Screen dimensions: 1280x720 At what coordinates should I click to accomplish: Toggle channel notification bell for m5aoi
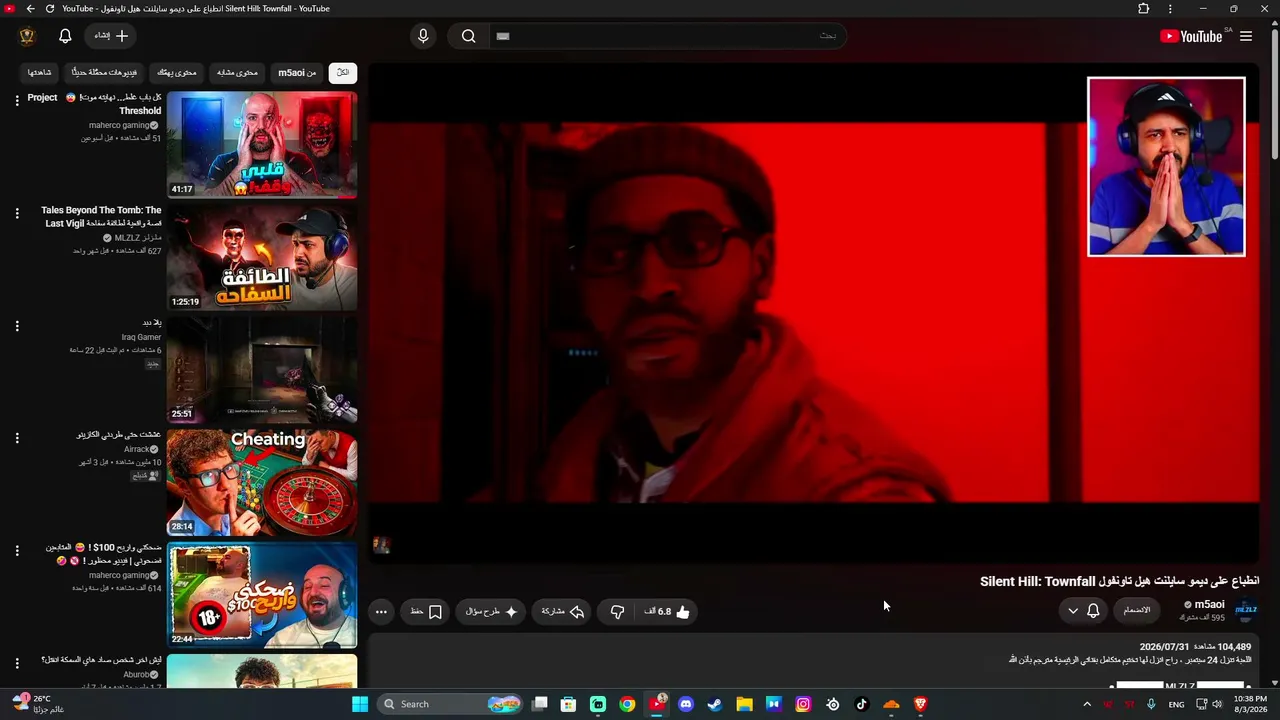[x=1093, y=610]
